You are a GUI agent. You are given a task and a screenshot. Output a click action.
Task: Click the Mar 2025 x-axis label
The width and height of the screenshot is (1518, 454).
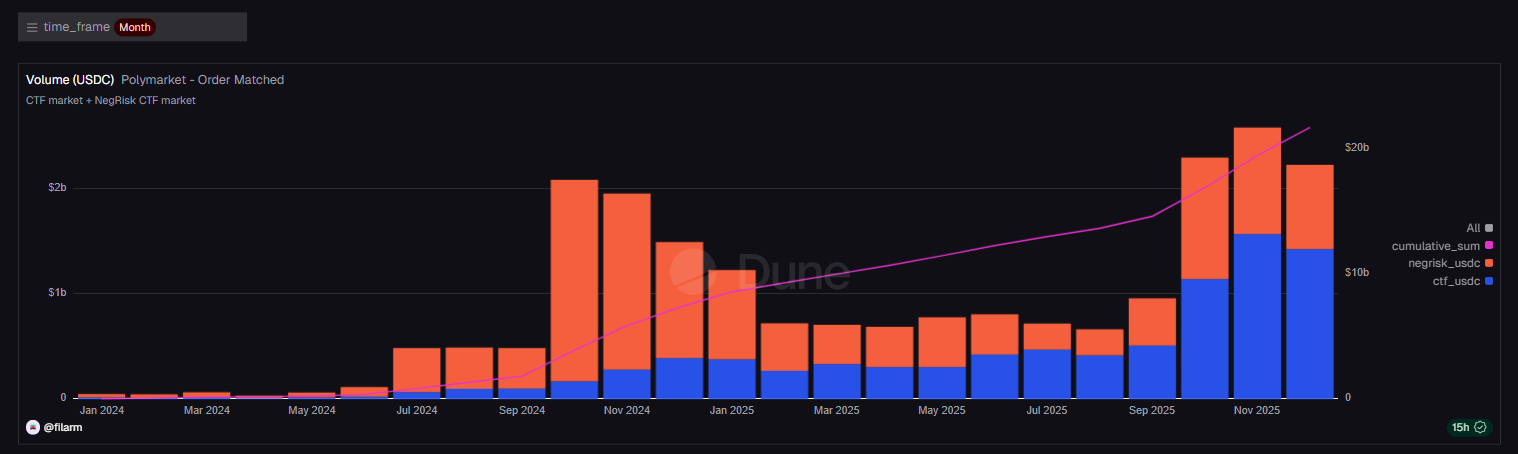(837, 410)
